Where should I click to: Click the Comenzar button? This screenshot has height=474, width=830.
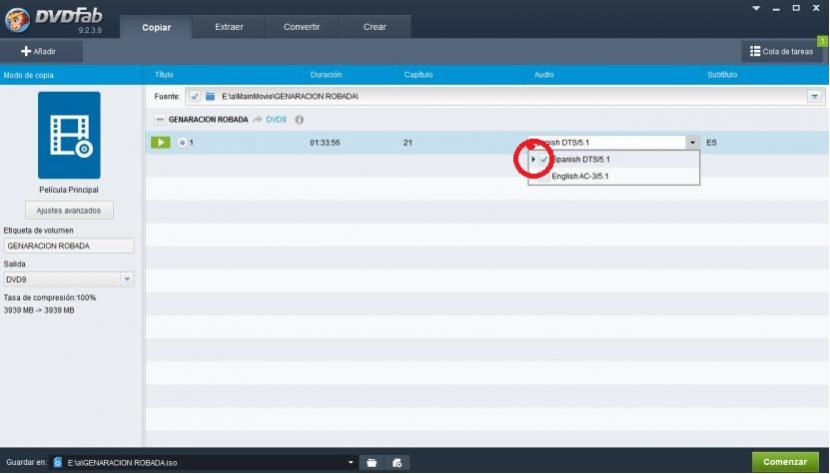pyautogui.click(x=785, y=462)
